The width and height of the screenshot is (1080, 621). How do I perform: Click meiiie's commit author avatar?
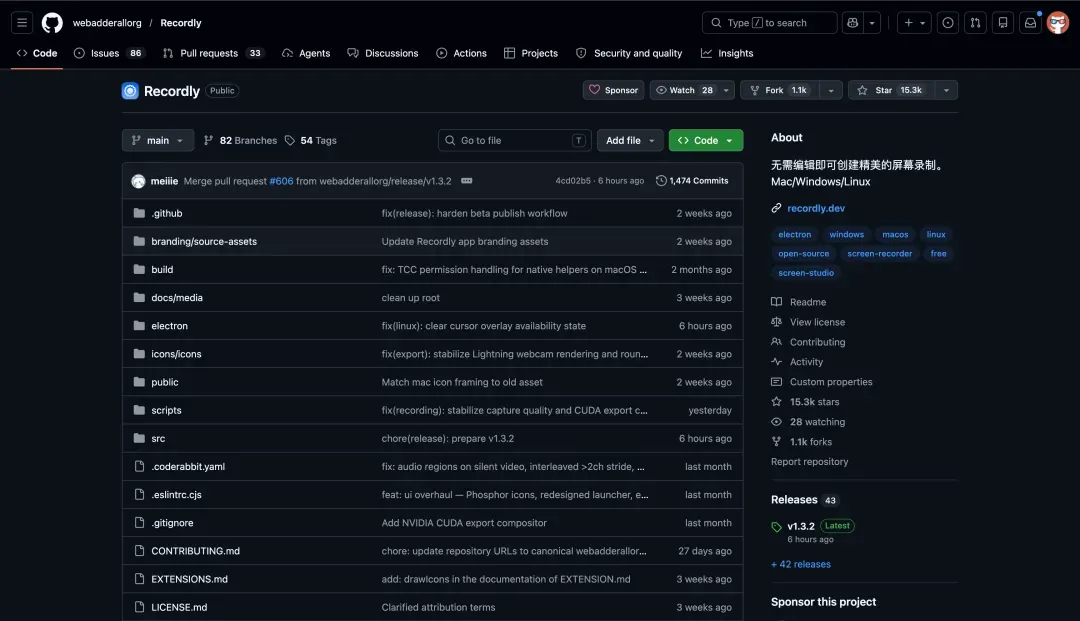coord(138,181)
